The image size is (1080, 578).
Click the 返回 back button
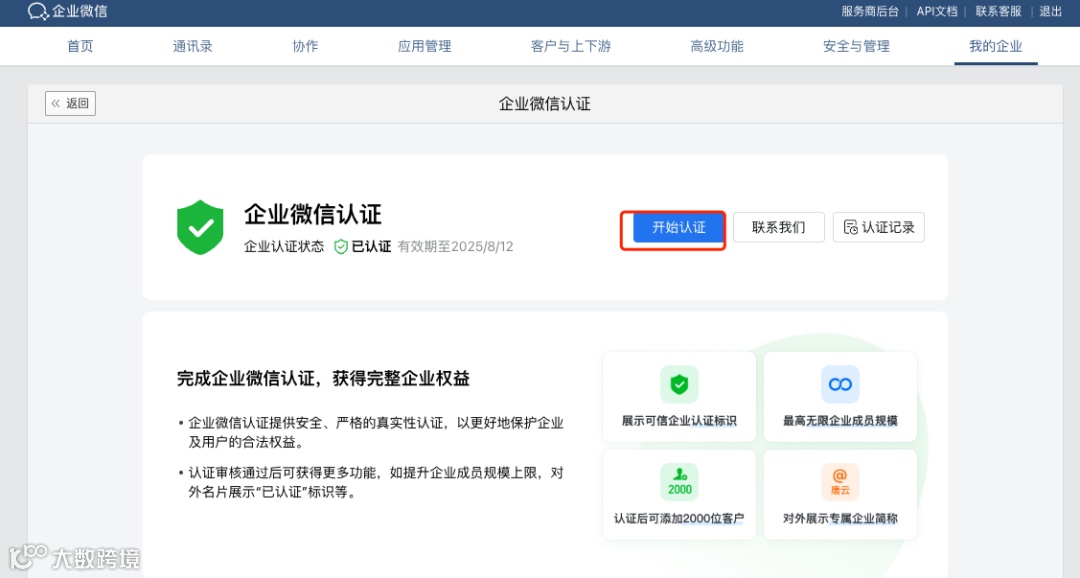tap(70, 103)
